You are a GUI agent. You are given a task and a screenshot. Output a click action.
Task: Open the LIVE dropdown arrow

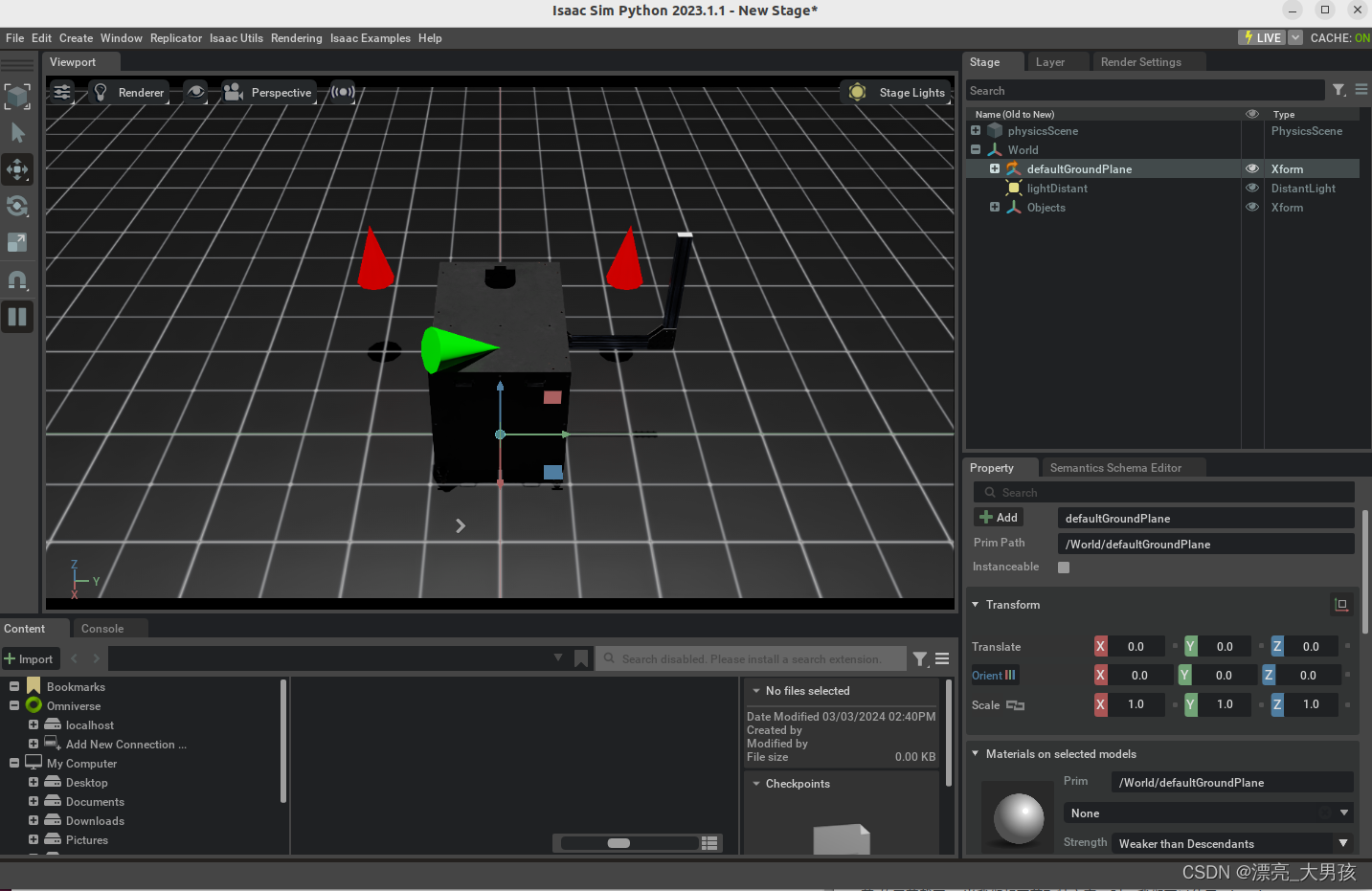[1295, 37]
